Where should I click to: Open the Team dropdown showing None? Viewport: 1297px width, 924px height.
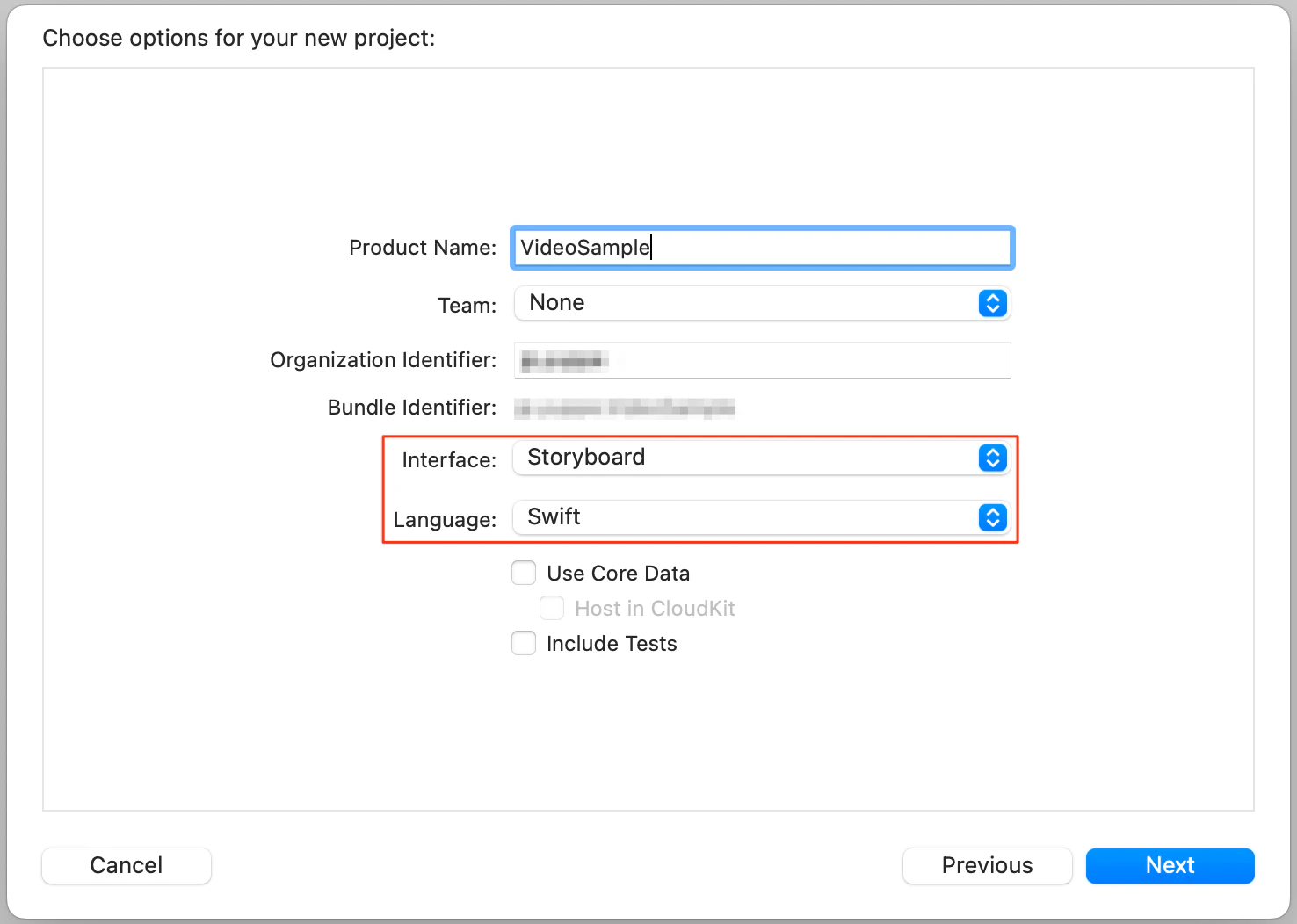tap(747, 303)
